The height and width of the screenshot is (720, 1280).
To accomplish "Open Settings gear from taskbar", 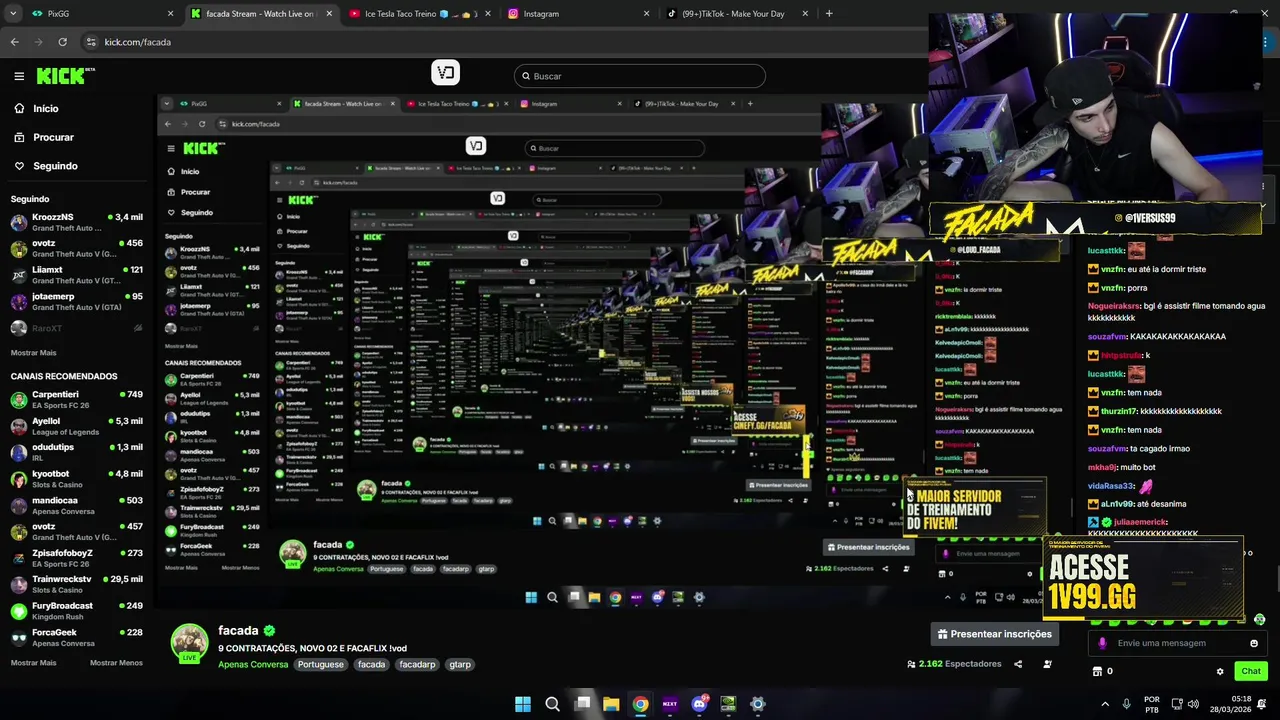I will pyautogui.click(x=758, y=704).
